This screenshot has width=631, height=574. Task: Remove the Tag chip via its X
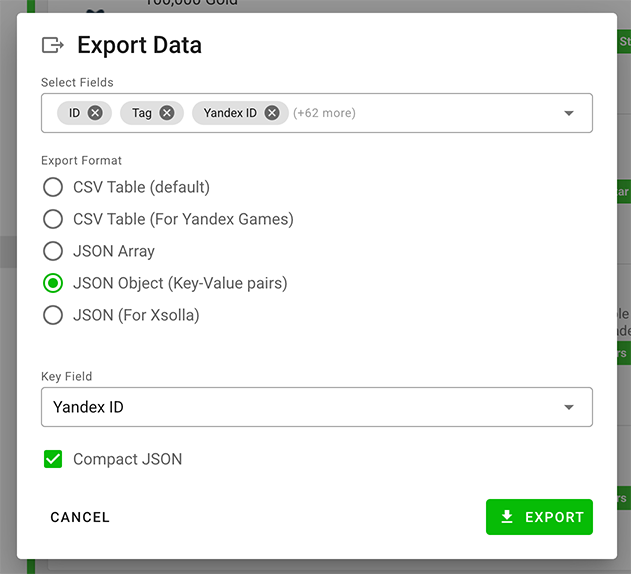167,113
